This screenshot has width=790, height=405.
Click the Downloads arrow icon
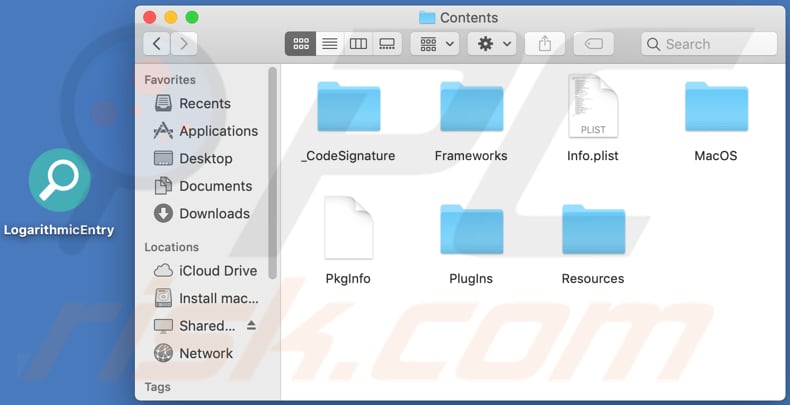click(x=163, y=213)
